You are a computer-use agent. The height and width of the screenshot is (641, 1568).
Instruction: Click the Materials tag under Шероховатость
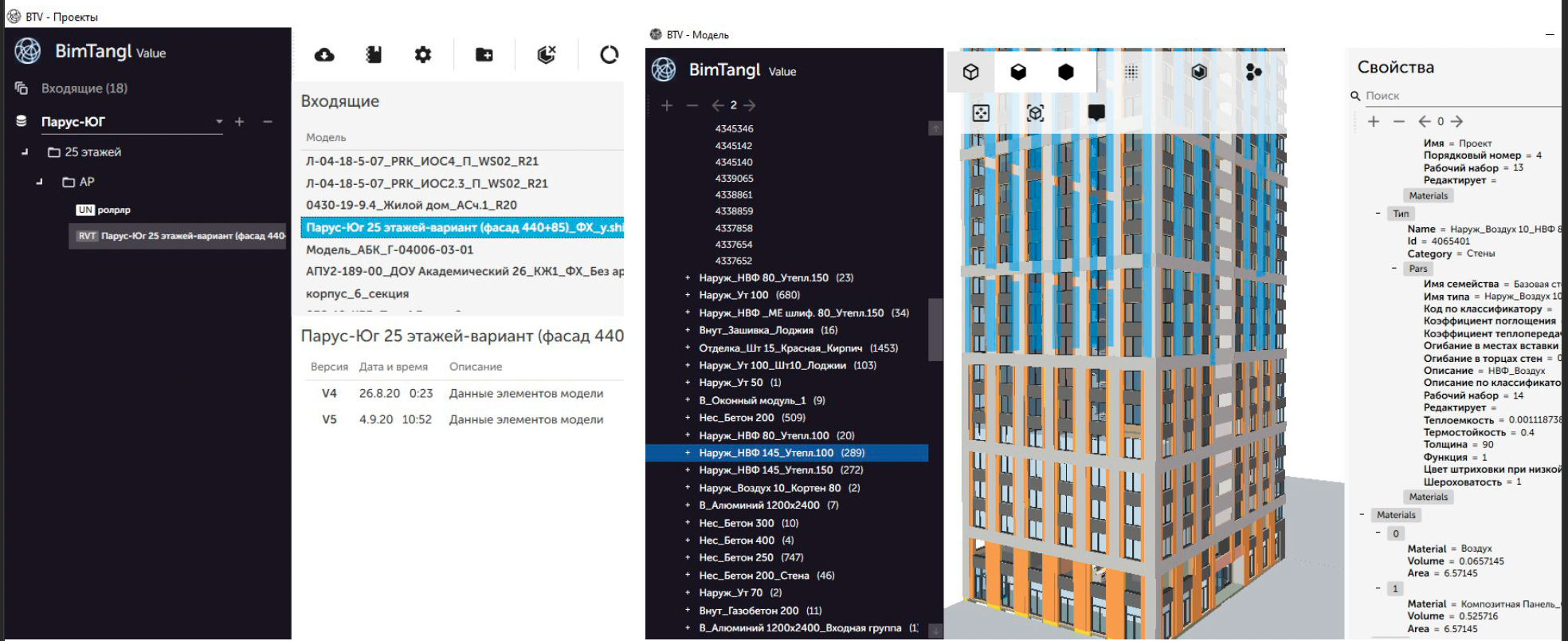click(1429, 497)
